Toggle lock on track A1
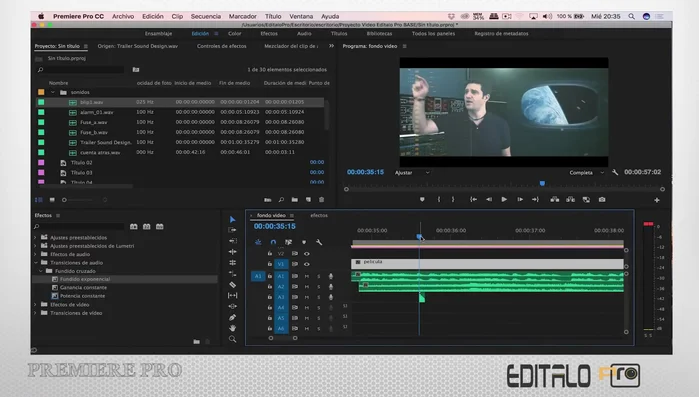Screen dimensions: 699x397 click(x=270, y=276)
